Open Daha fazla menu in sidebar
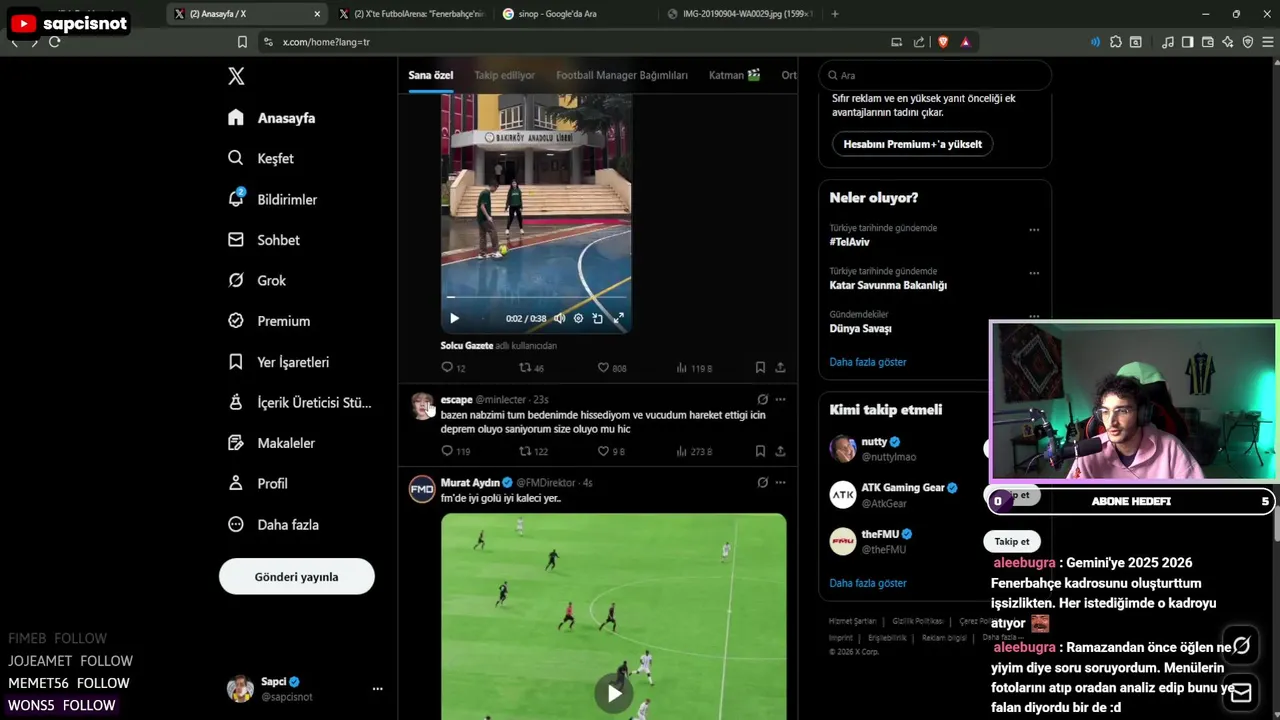This screenshot has width=1280, height=720. point(273,524)
